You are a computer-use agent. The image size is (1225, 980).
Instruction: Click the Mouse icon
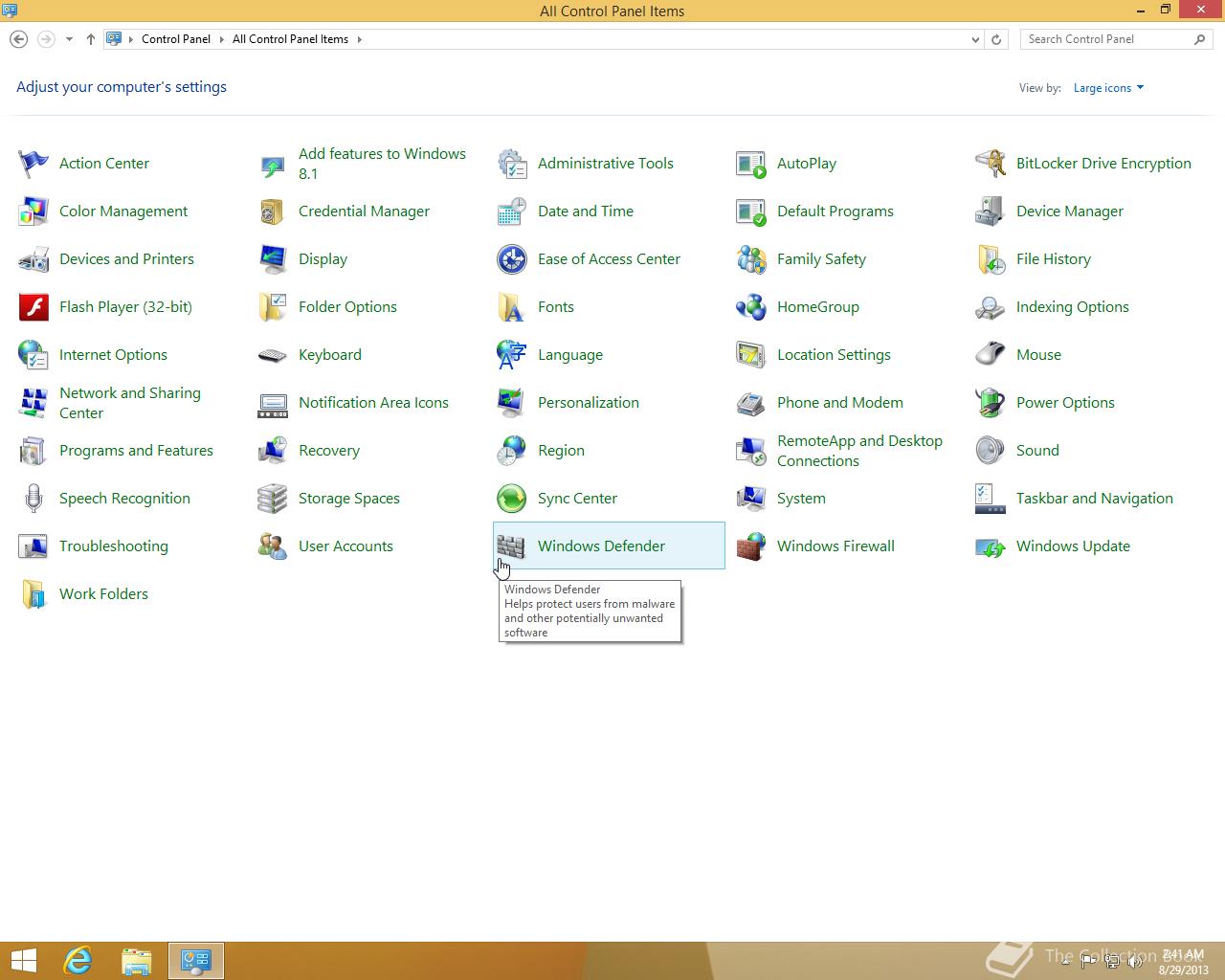click(x=991, y=355)
